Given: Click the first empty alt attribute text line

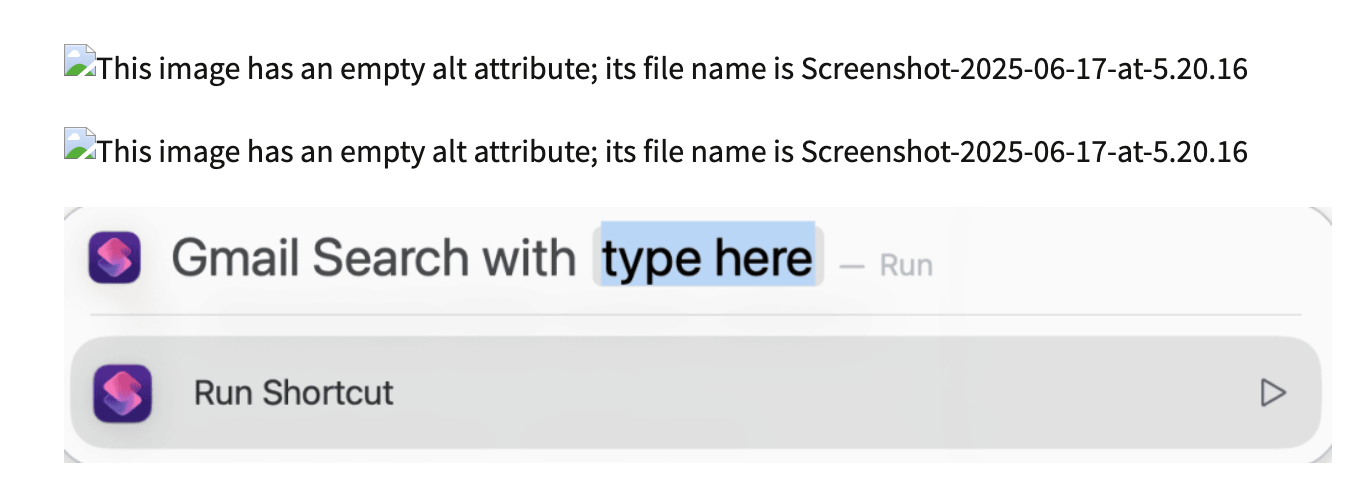Looking at the screenshot, I should coord(673,69).
